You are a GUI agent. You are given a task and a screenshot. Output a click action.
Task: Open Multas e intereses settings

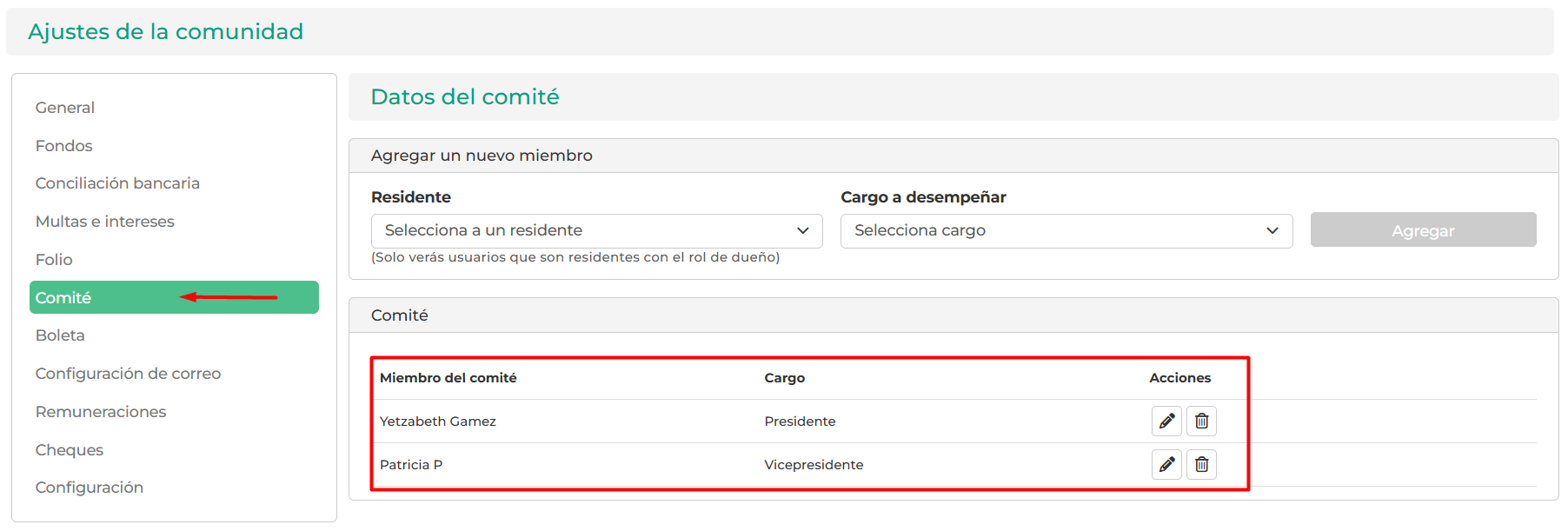pyautogui.click(x=105, y=222)
